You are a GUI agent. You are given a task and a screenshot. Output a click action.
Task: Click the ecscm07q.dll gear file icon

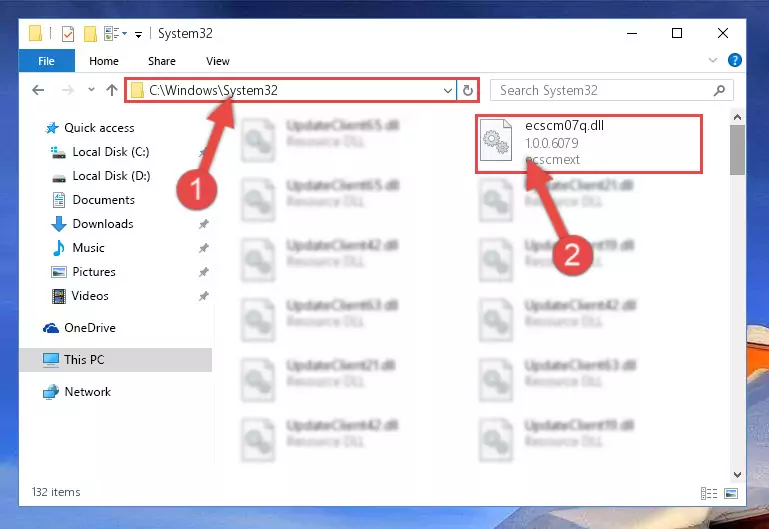pyautogui.click(x=496, y=140)
